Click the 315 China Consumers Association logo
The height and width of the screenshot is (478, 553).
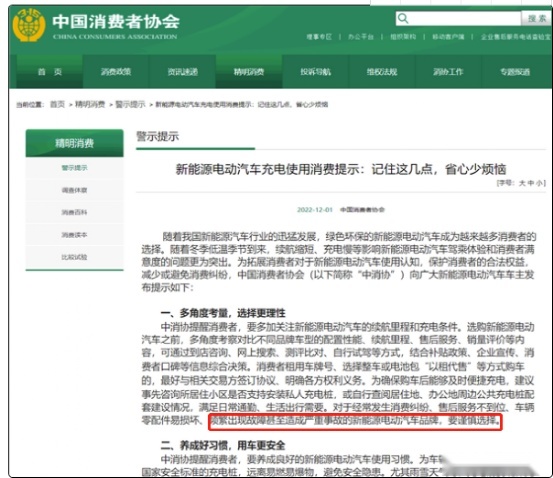click(29, 25)
